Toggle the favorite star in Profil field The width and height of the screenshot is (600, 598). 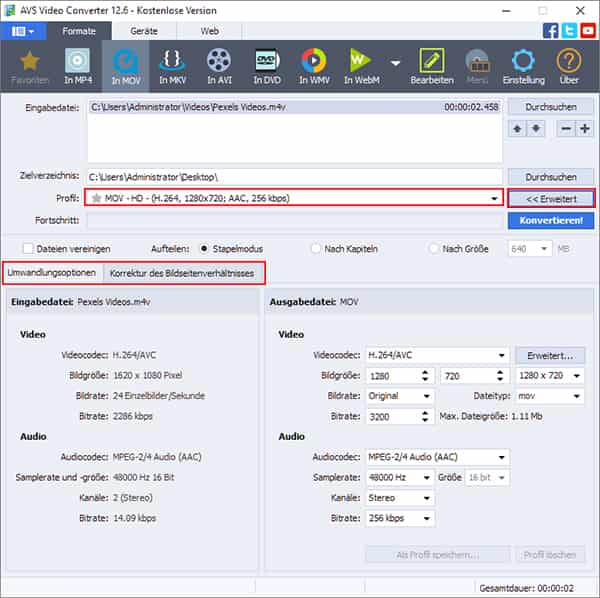coord(96,198)
